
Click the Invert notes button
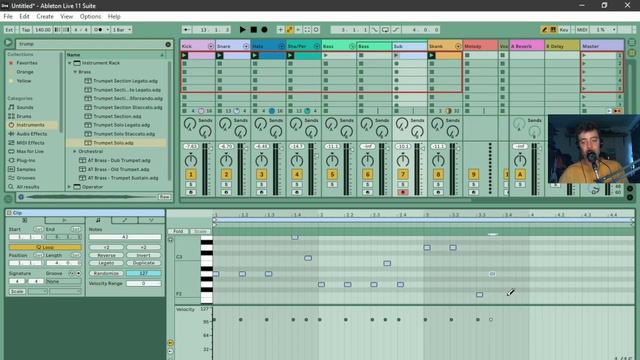click(x=143, y=255)
